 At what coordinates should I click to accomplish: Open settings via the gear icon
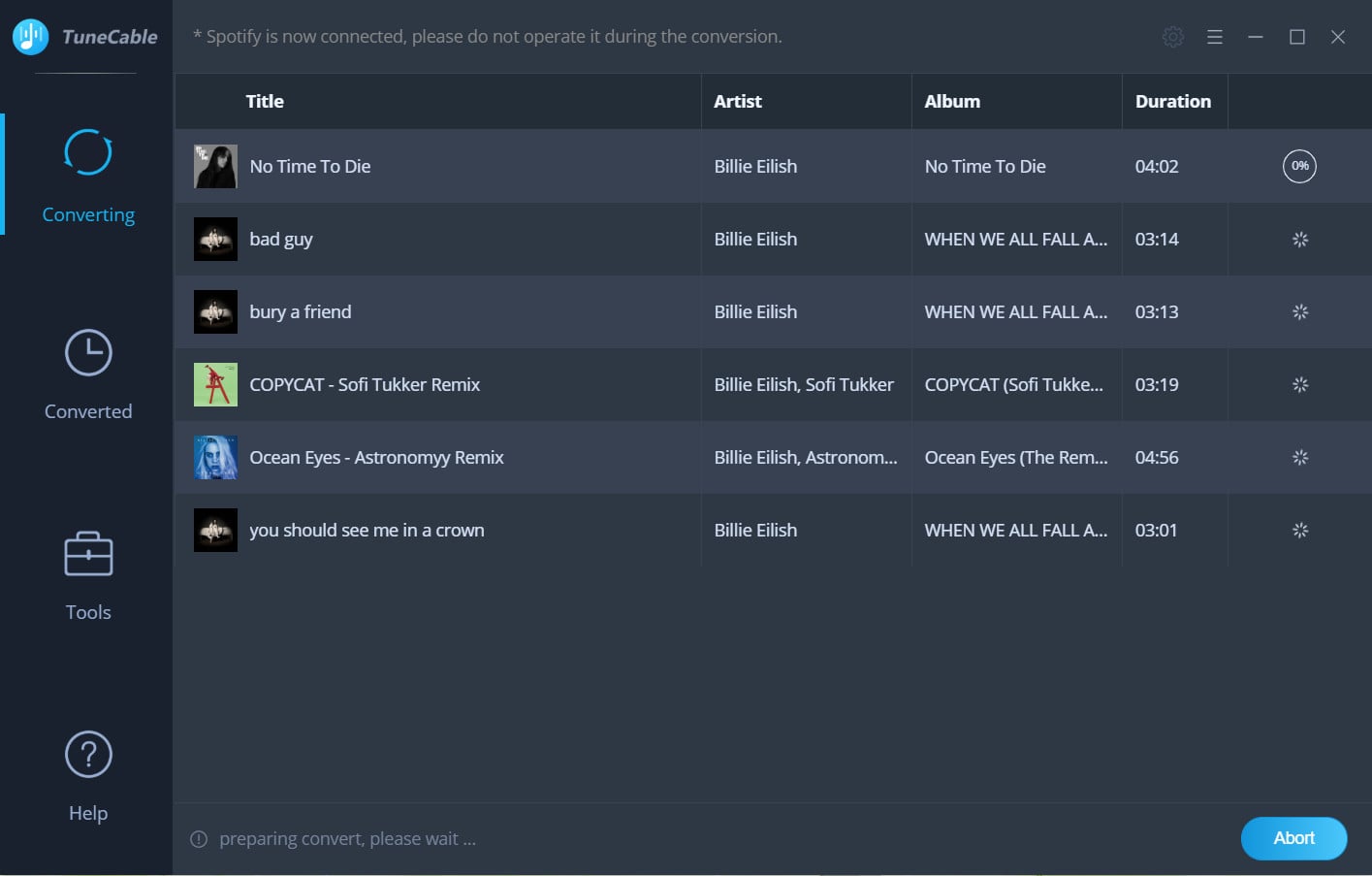click(1173, 37)
